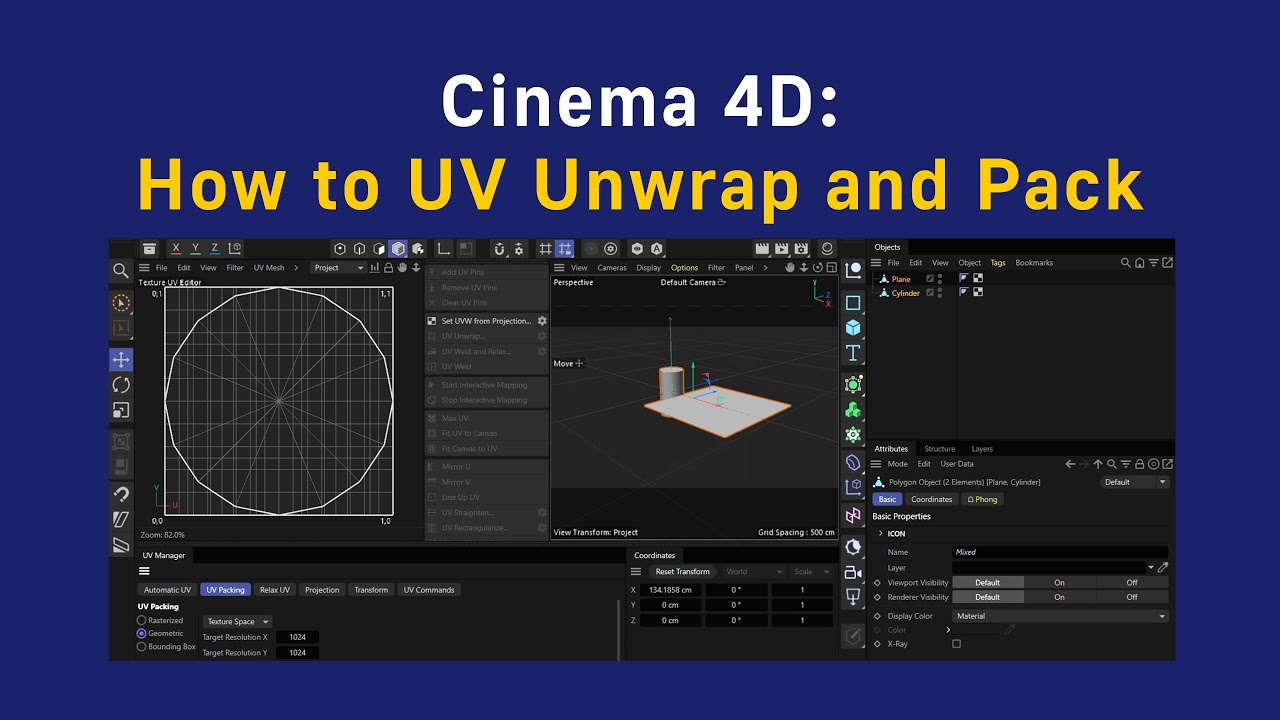This screenshot has width=1280, height=720.
Task: Open the search magnifier at top left
Action: (x=121, y=271)
